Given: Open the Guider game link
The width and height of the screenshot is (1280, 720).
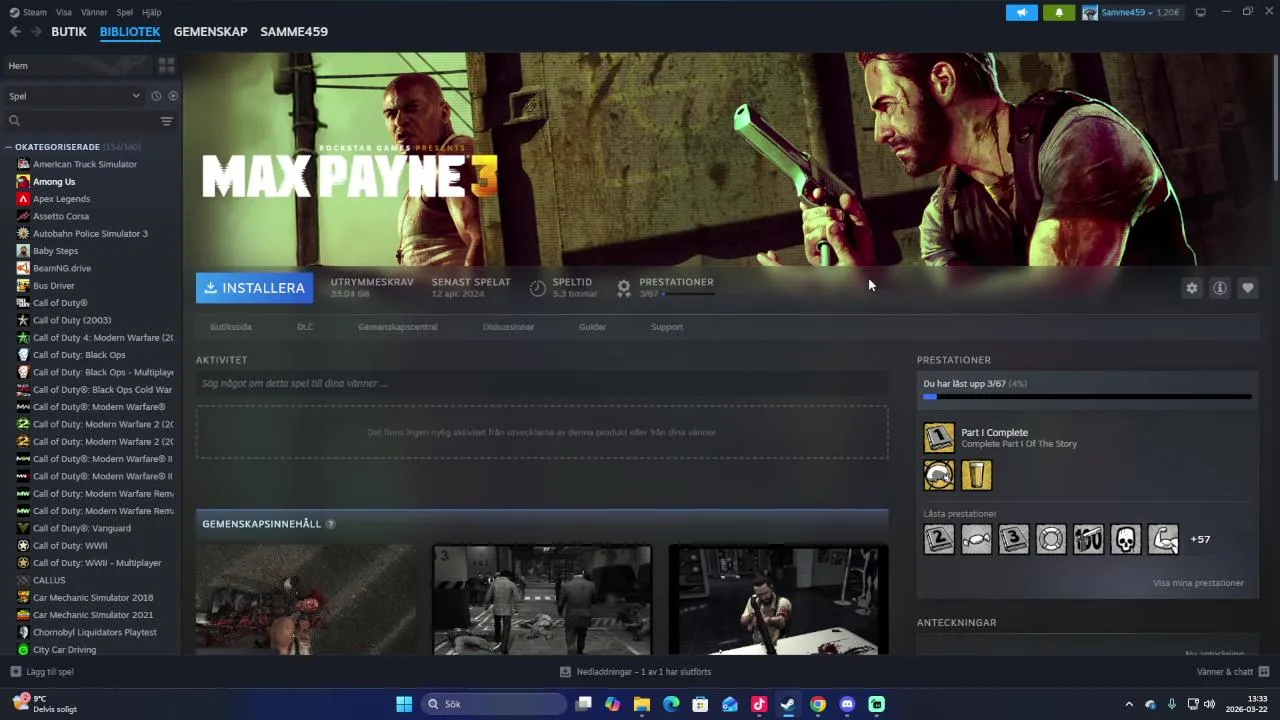Looking at the screenshot, I should tap(592, 327).
